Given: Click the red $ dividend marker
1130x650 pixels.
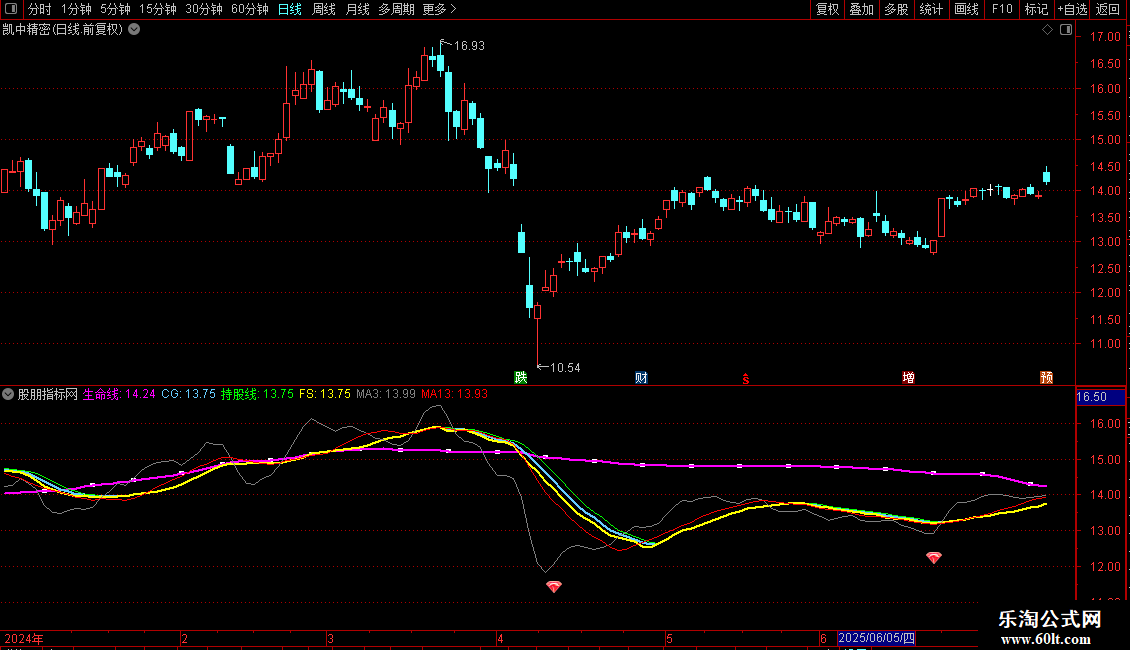Looking at the screenshot, I should 746,378.
